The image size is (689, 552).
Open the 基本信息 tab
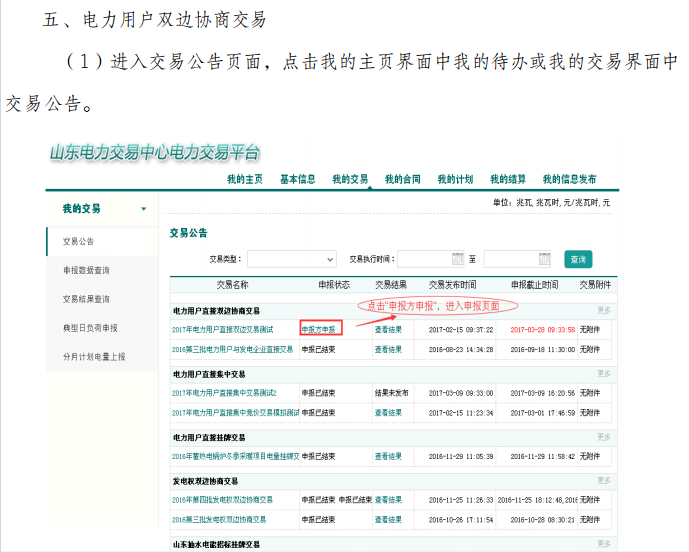[297, 180]
